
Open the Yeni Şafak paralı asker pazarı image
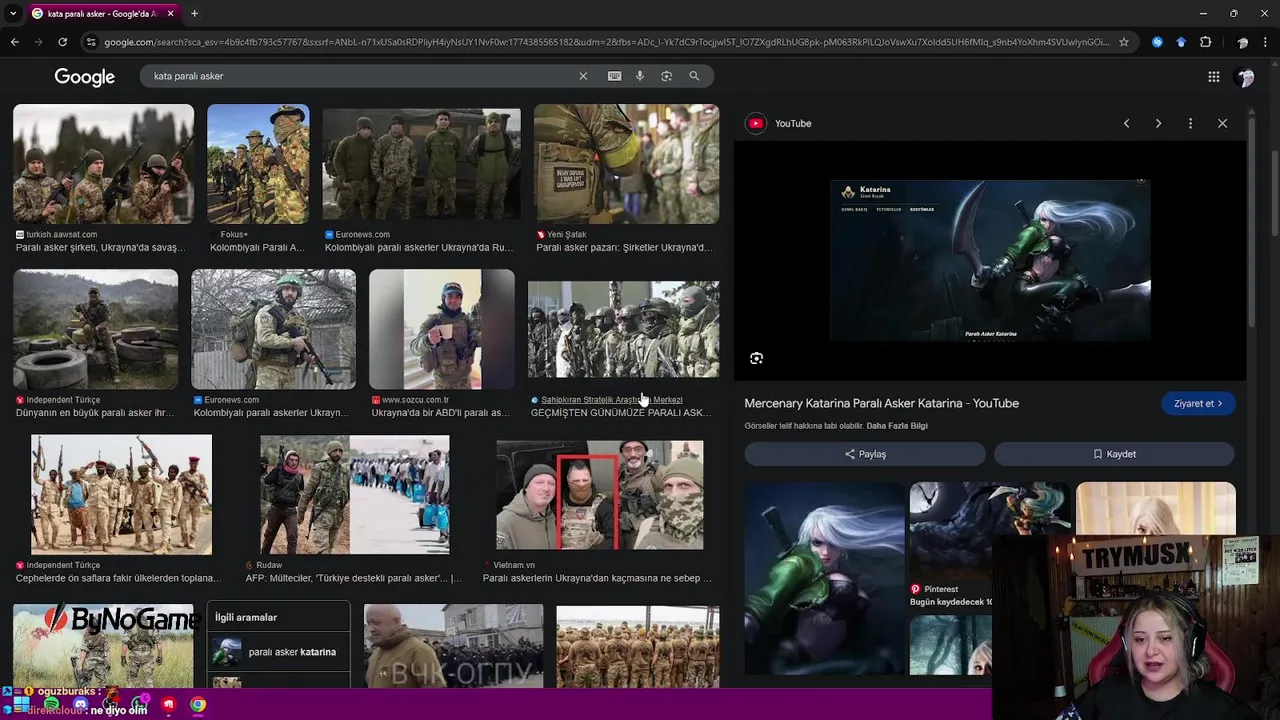click(626, 164)
